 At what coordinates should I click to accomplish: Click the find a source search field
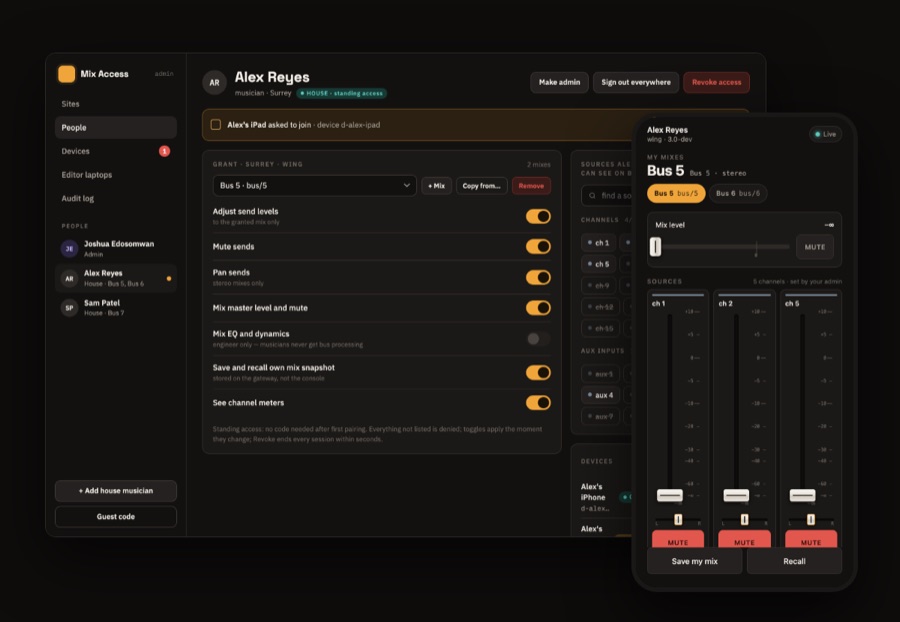point(607,196)
